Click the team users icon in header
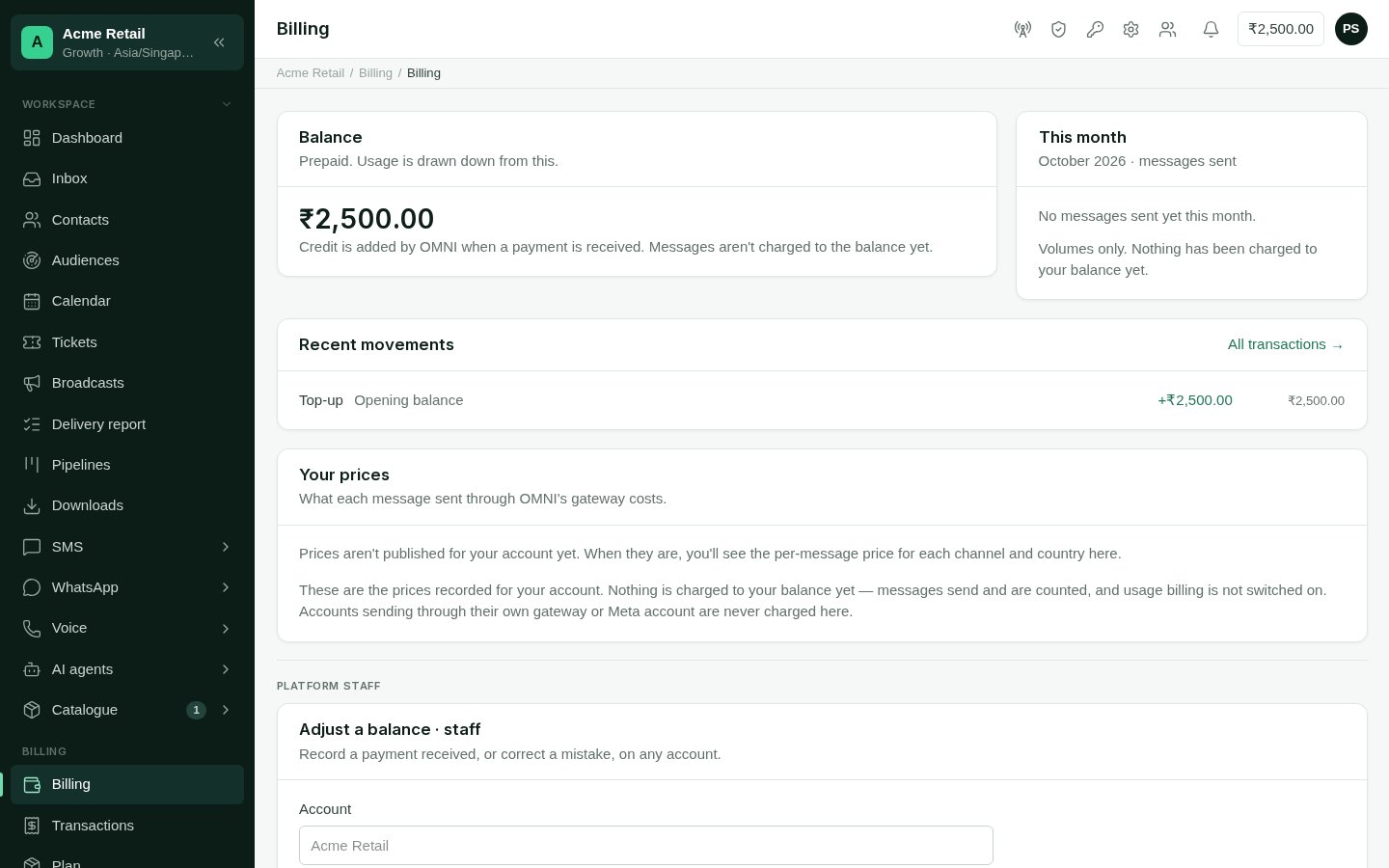 [1167, 29]
